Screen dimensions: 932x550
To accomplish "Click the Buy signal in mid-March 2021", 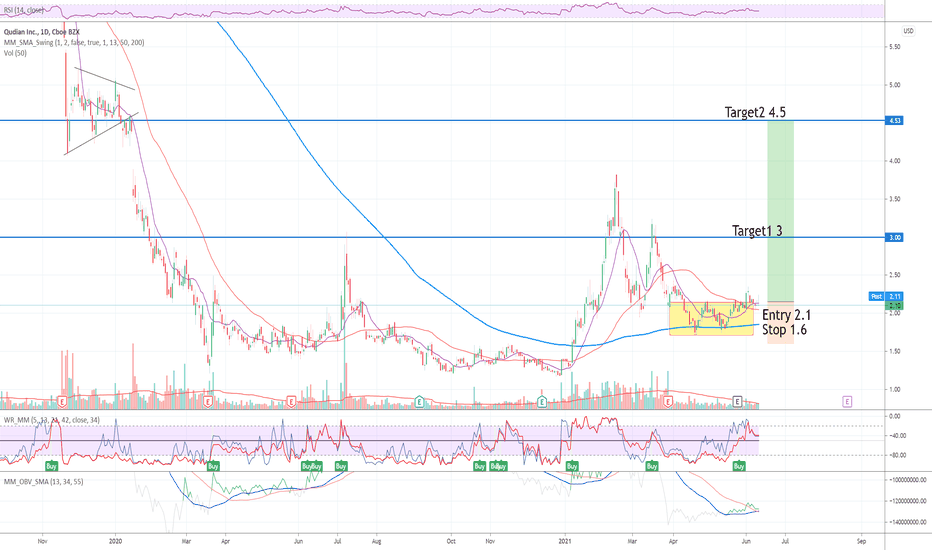I will [652, 466].
